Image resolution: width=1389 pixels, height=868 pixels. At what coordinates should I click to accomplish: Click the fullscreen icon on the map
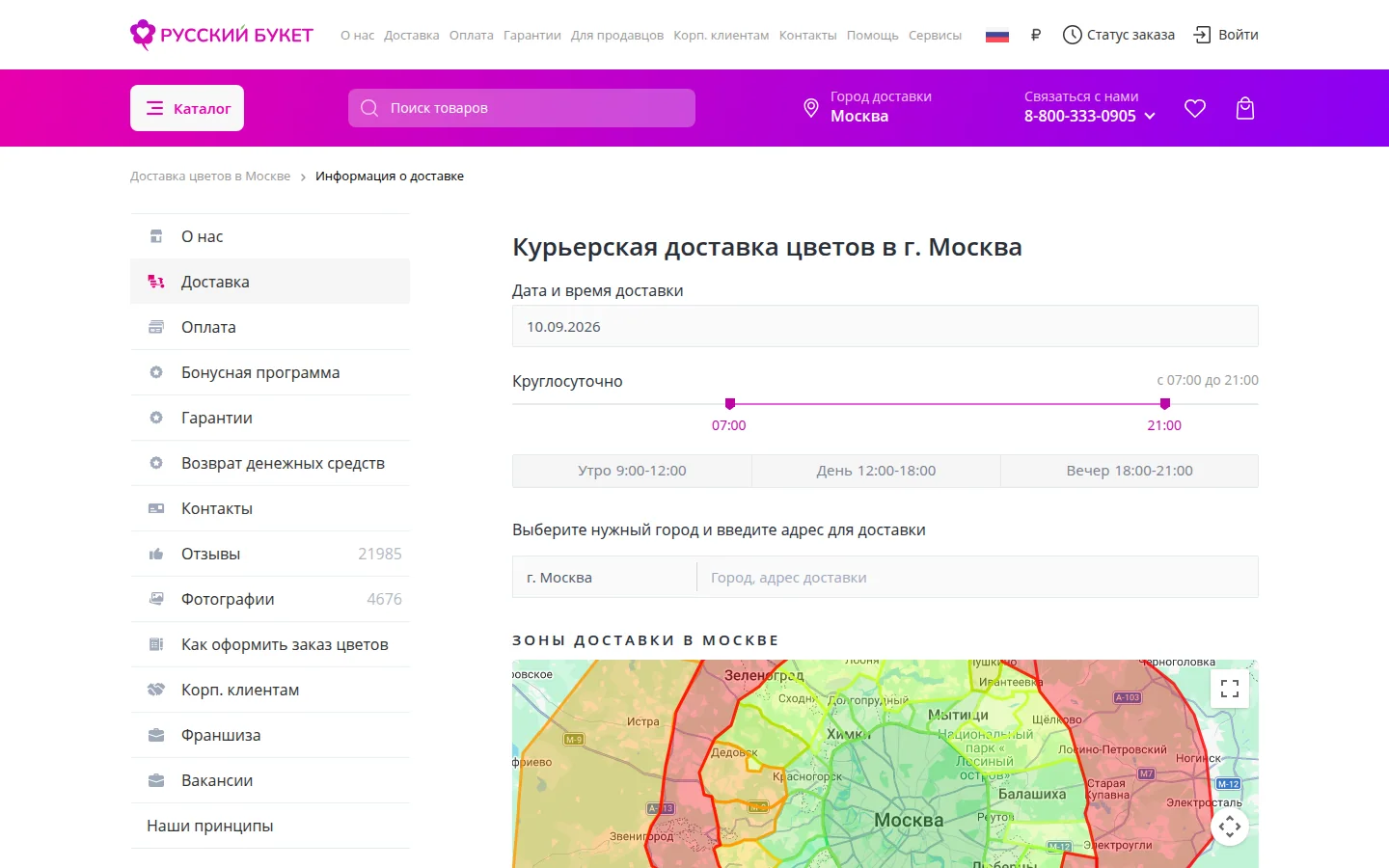1230,689
